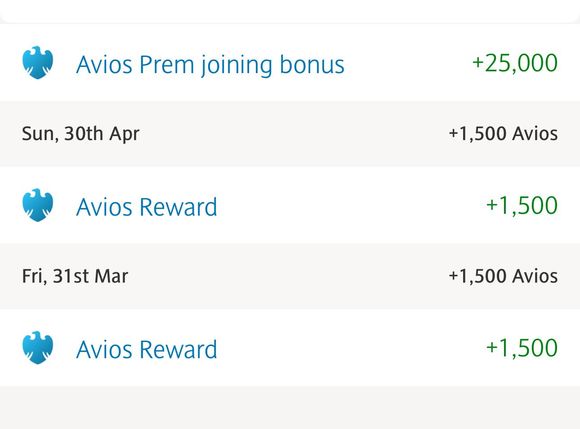Open the Avios Reward entry under 31st Mar
Viewport: 580px width, 429px height.
tap(290, 348)
